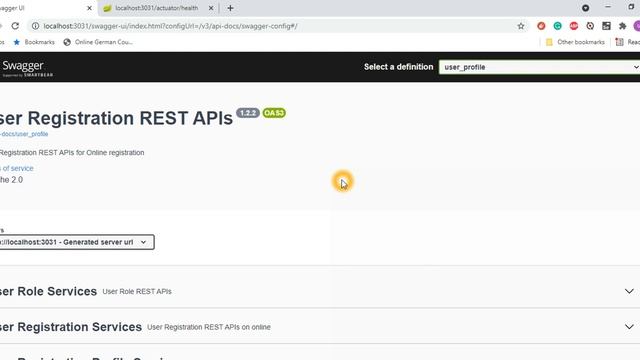Click the media control icon in title bar
640x360 pixels.
[x=586, y=8]
